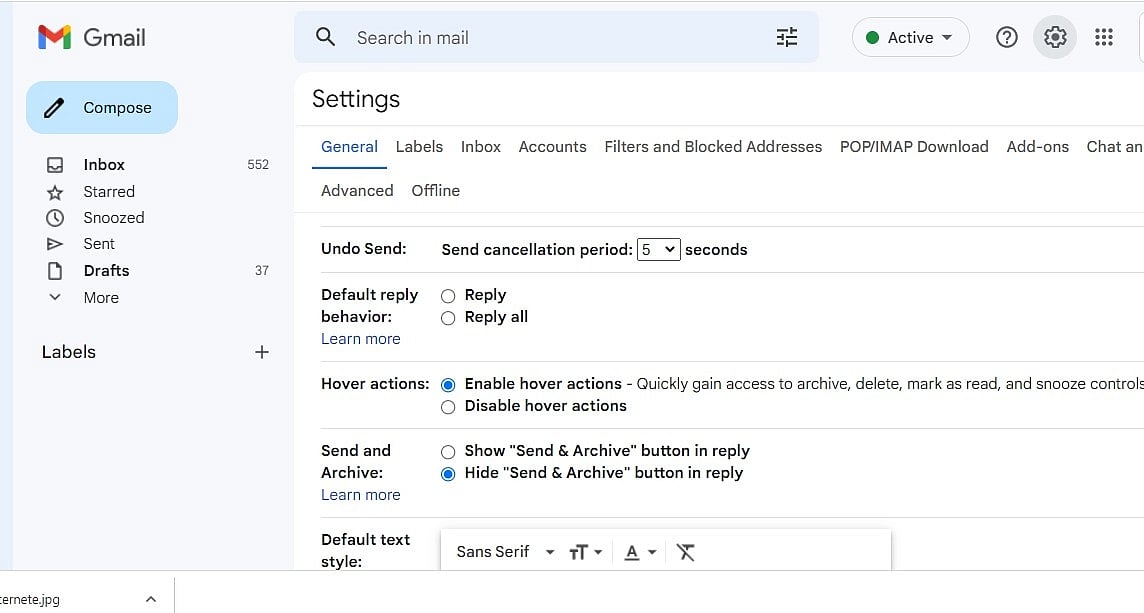This screenshot has width=1144, height=613.
Task: Click the remove formatting icon
Action: [x=685, y=552]
